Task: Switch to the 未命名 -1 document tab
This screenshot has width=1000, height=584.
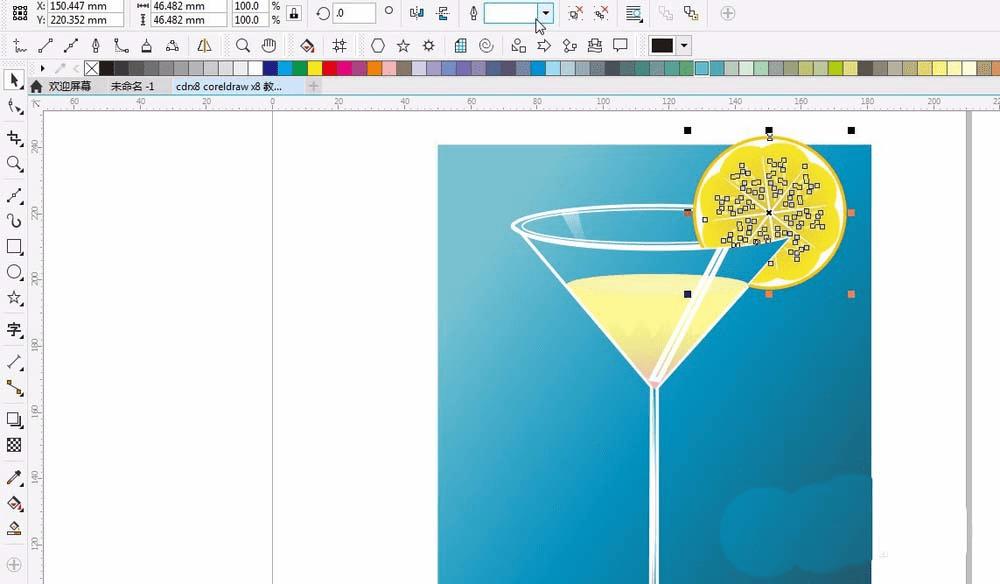Action: [x=133, y=86]
